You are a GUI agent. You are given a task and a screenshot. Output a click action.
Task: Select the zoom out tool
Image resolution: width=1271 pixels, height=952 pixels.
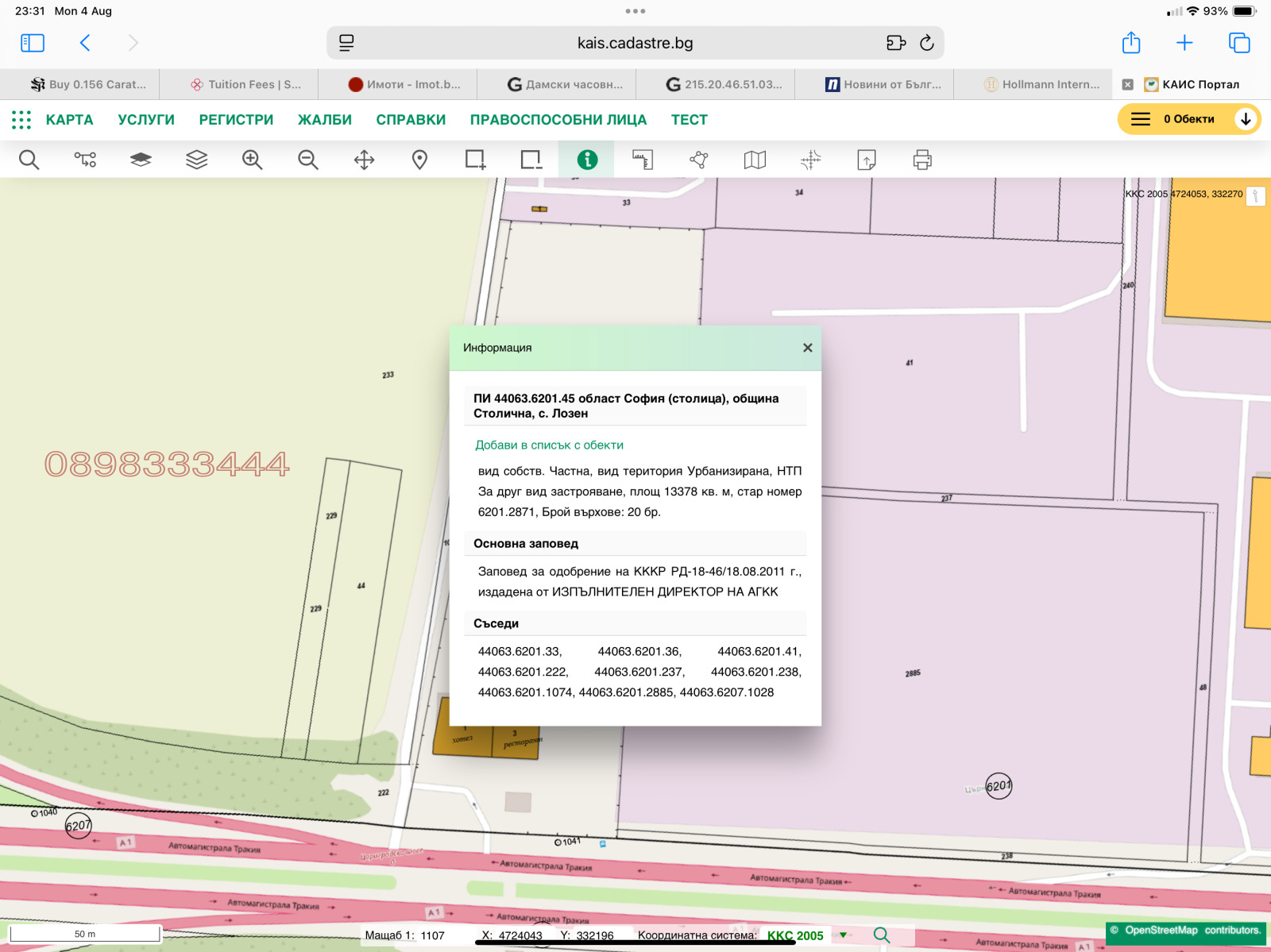[308, 160]
